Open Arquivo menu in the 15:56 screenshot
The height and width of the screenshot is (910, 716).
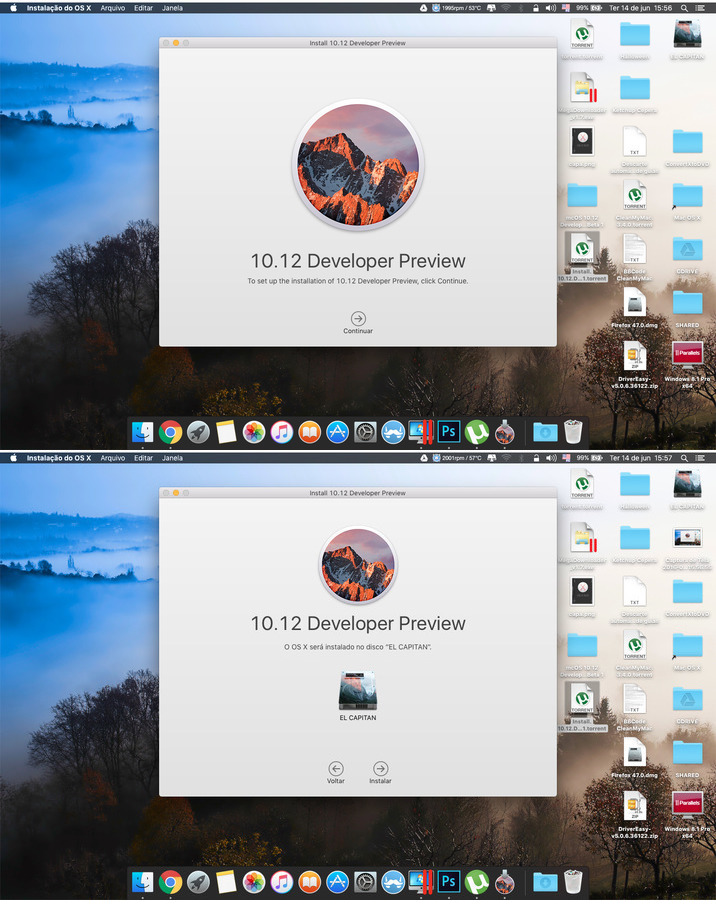(x=113, y=8)
